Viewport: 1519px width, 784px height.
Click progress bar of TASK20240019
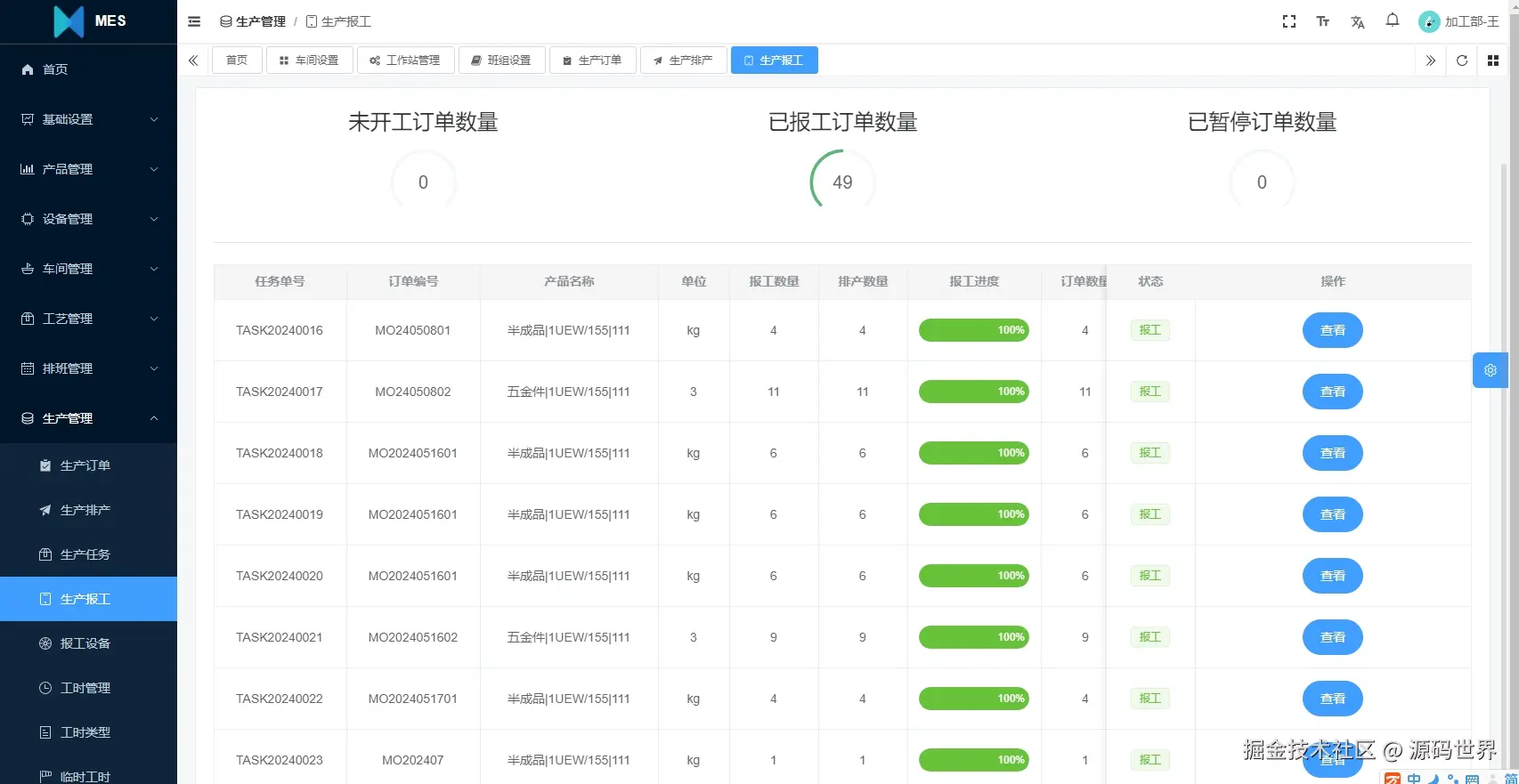coord(974,514)
